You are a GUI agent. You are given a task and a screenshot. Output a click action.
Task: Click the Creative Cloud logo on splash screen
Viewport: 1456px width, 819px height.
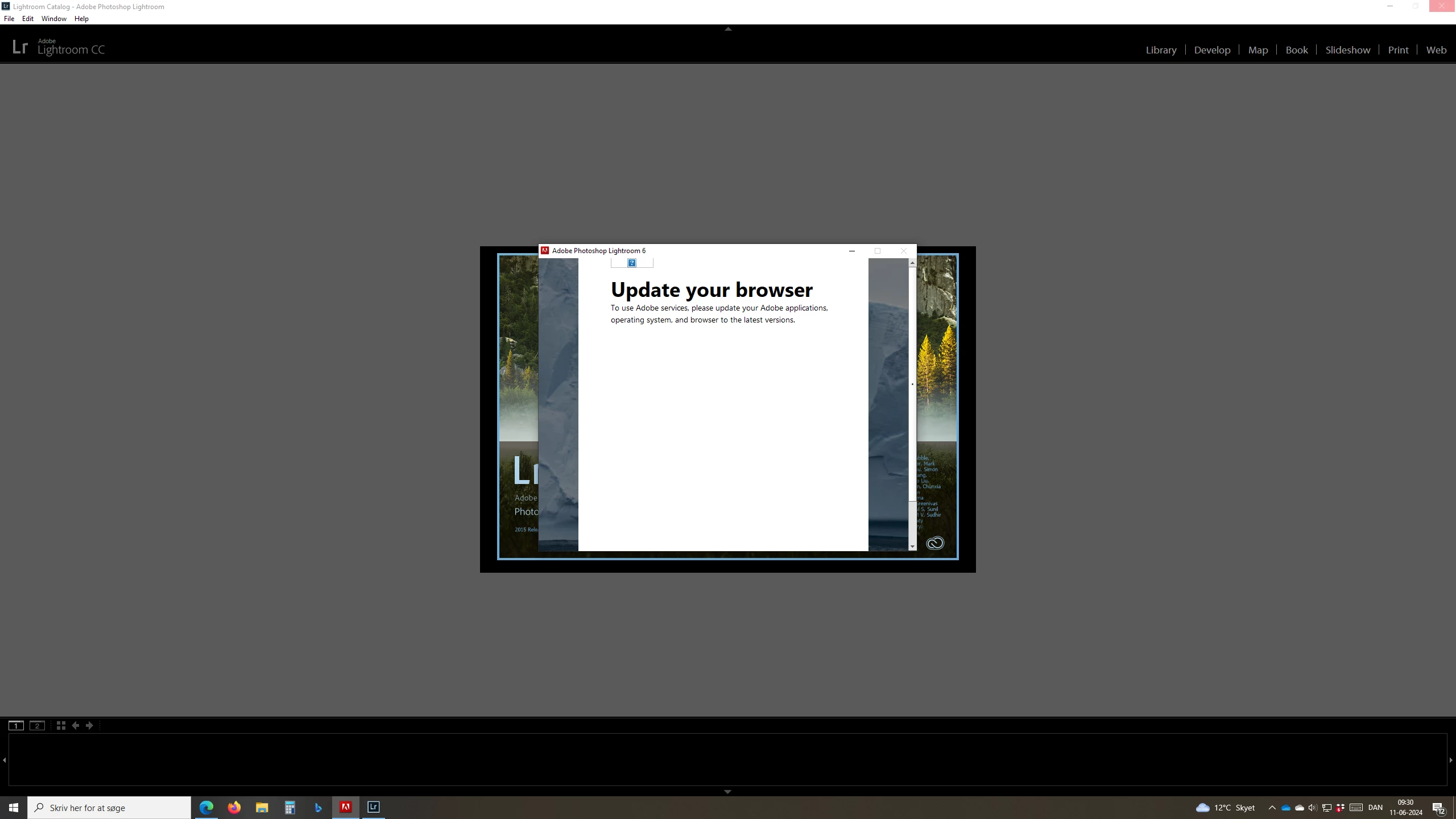934,543
